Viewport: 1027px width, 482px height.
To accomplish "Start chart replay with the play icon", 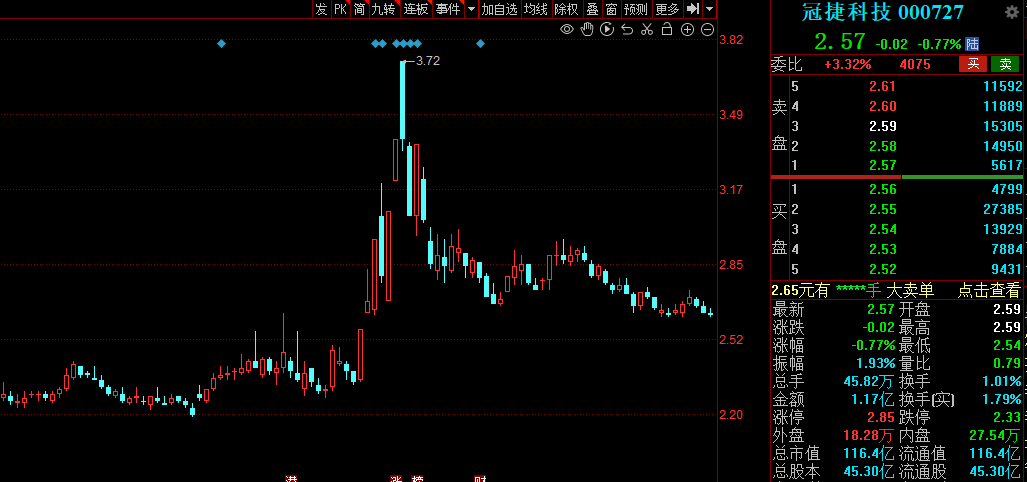I will [607, 29].
